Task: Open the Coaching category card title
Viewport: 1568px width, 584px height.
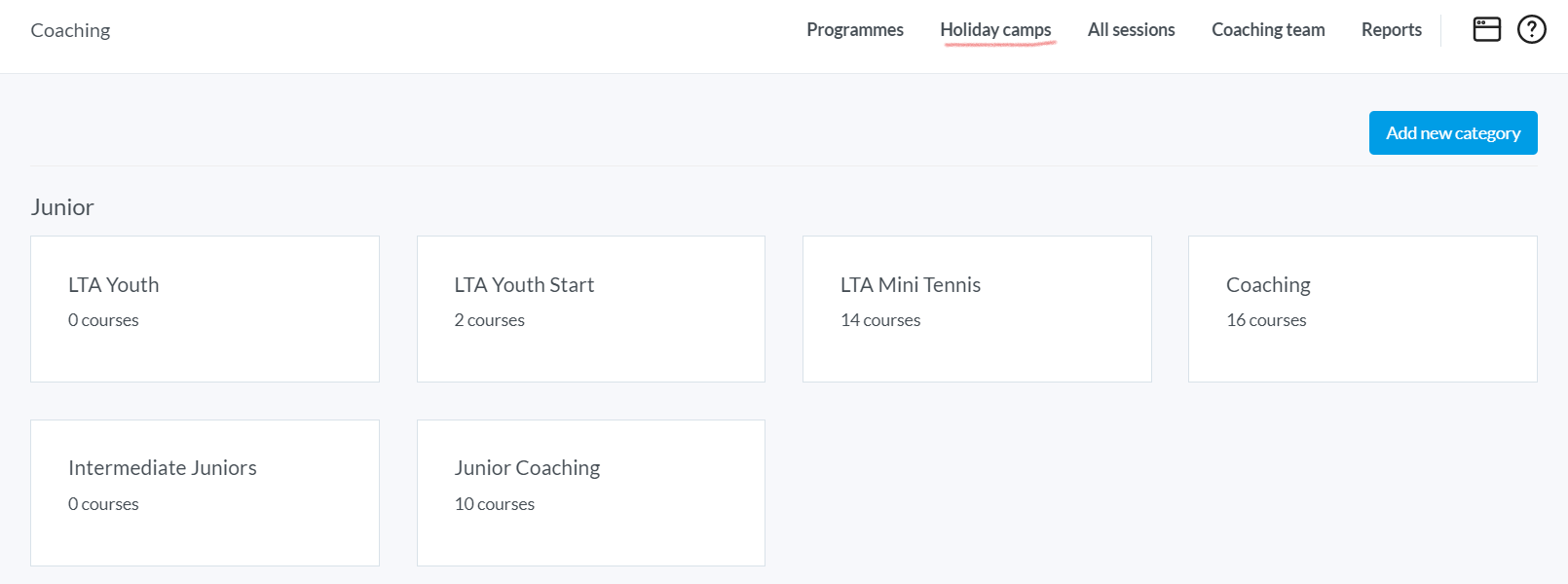Action: coord(1268,285)
